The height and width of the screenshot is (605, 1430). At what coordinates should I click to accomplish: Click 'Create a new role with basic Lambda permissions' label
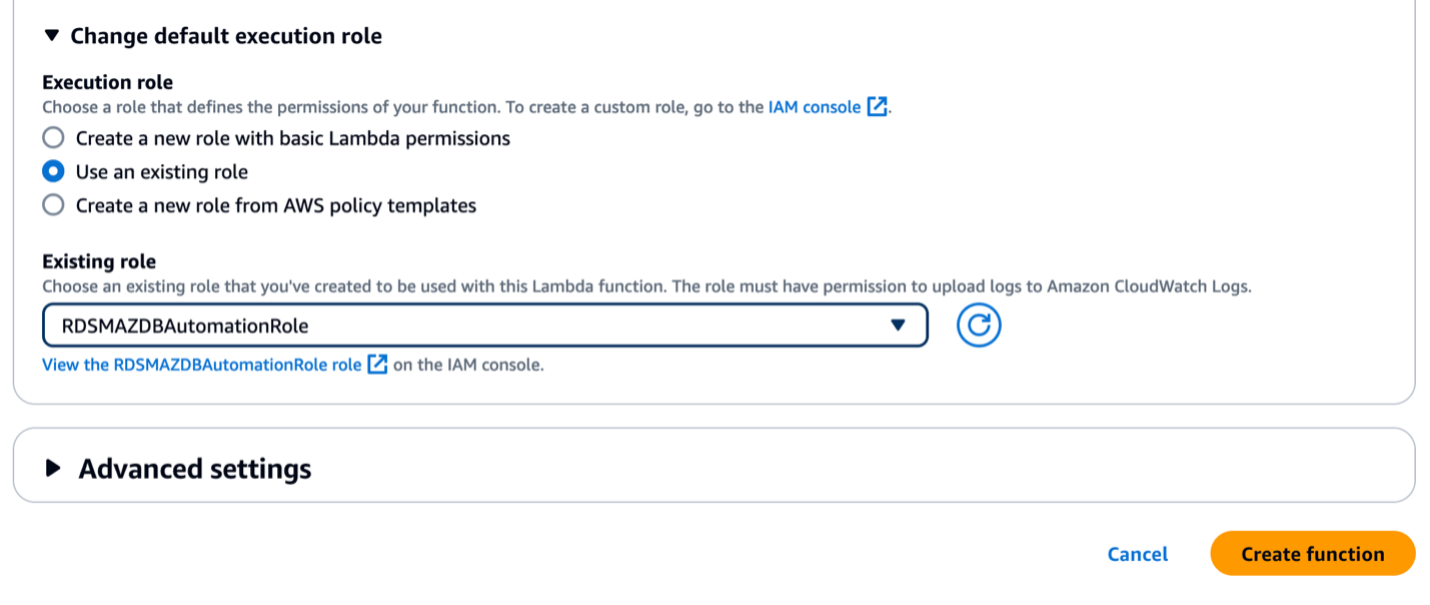(x=293, y=138)
